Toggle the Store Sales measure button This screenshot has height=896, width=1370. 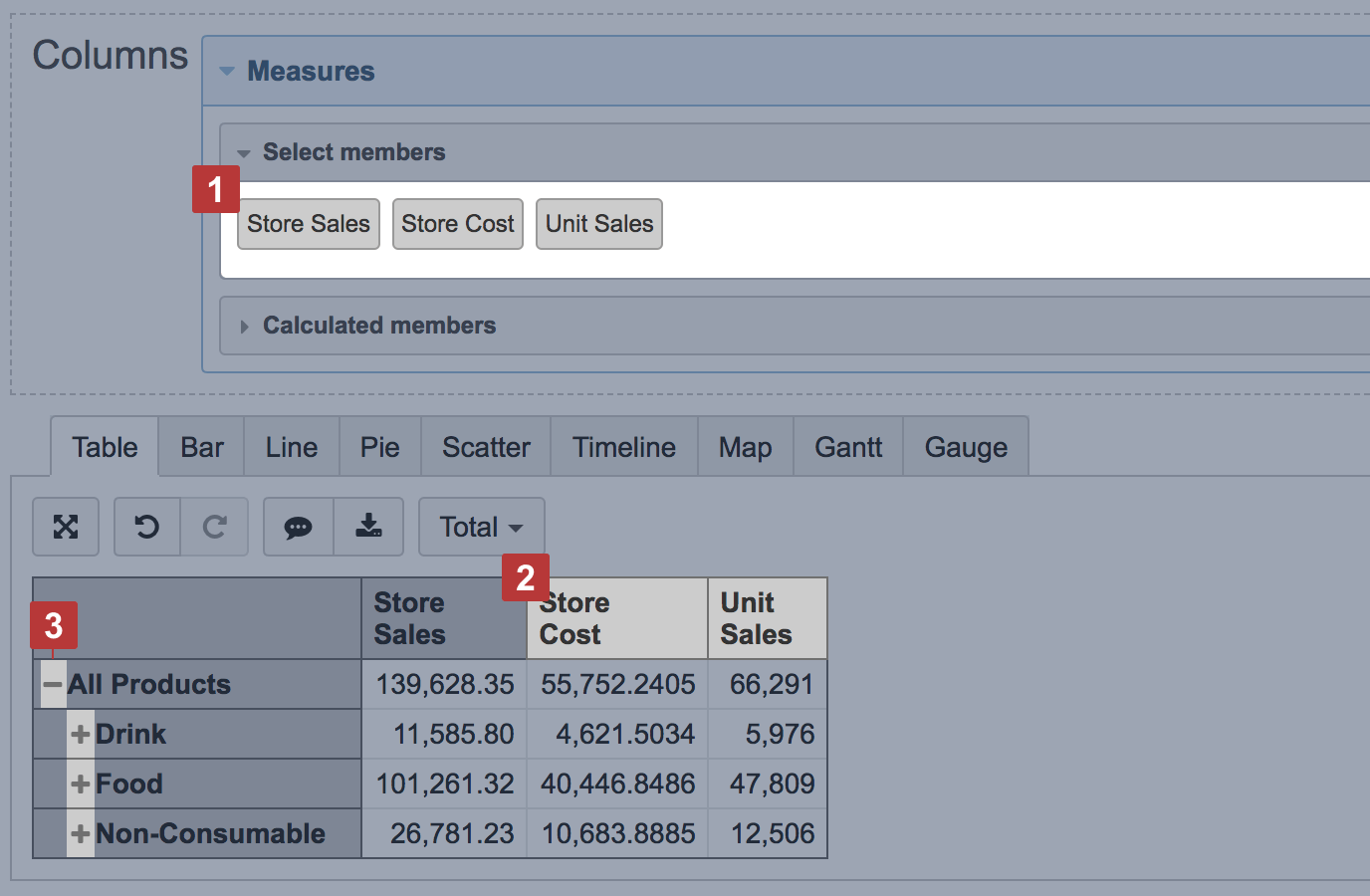coord(309,224)
